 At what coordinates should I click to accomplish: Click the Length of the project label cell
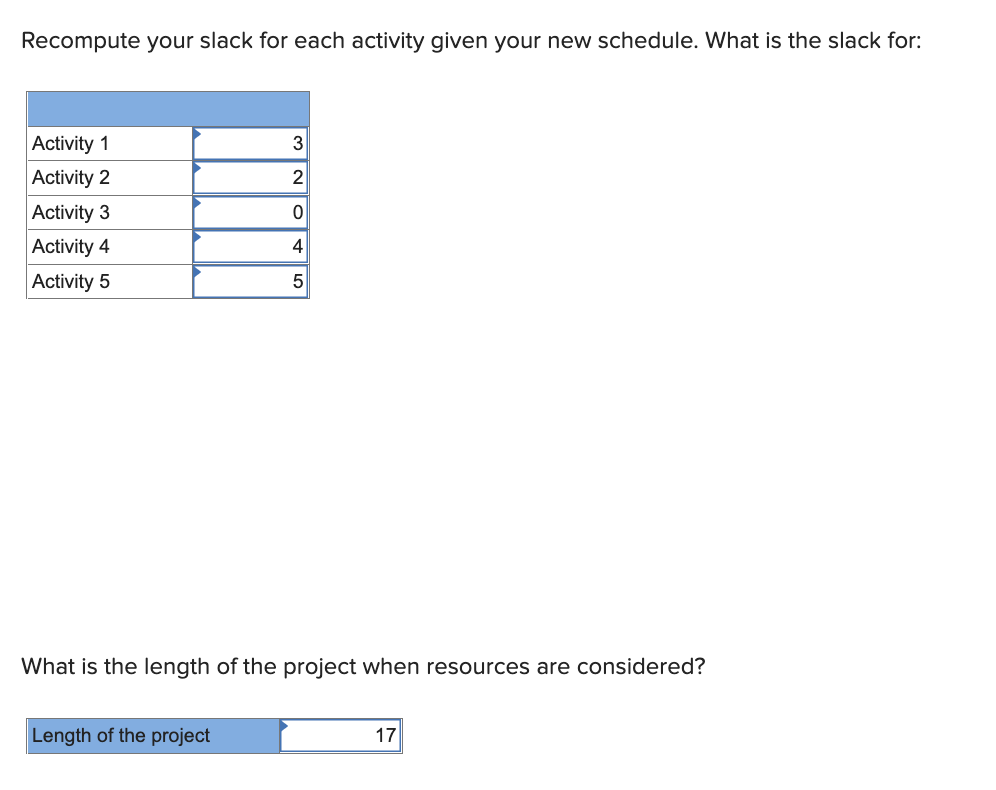tap(153, 735)
